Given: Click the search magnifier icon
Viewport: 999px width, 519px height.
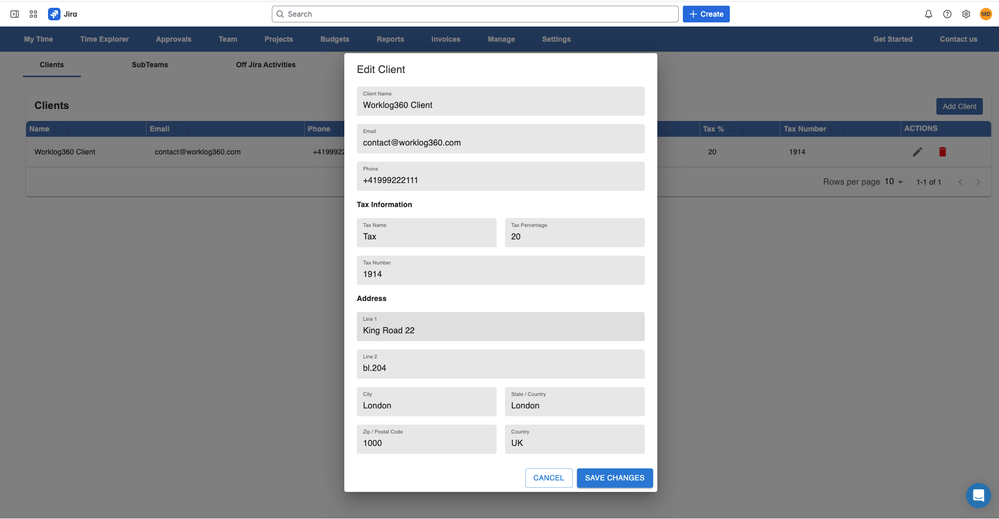Looking at the screenshot, I should point(280,14).
